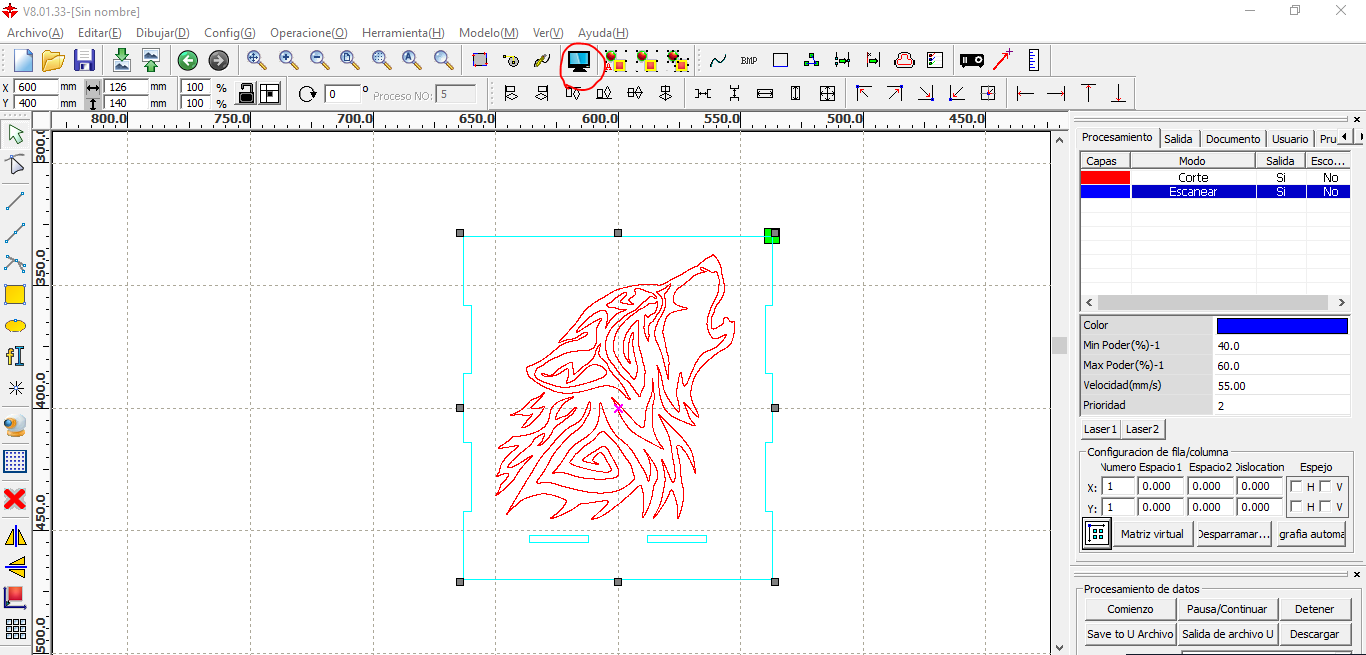Viewport: 1366px width, 655px height.
Task: Click the Prioridad value 2
Action: point(1281,406)
